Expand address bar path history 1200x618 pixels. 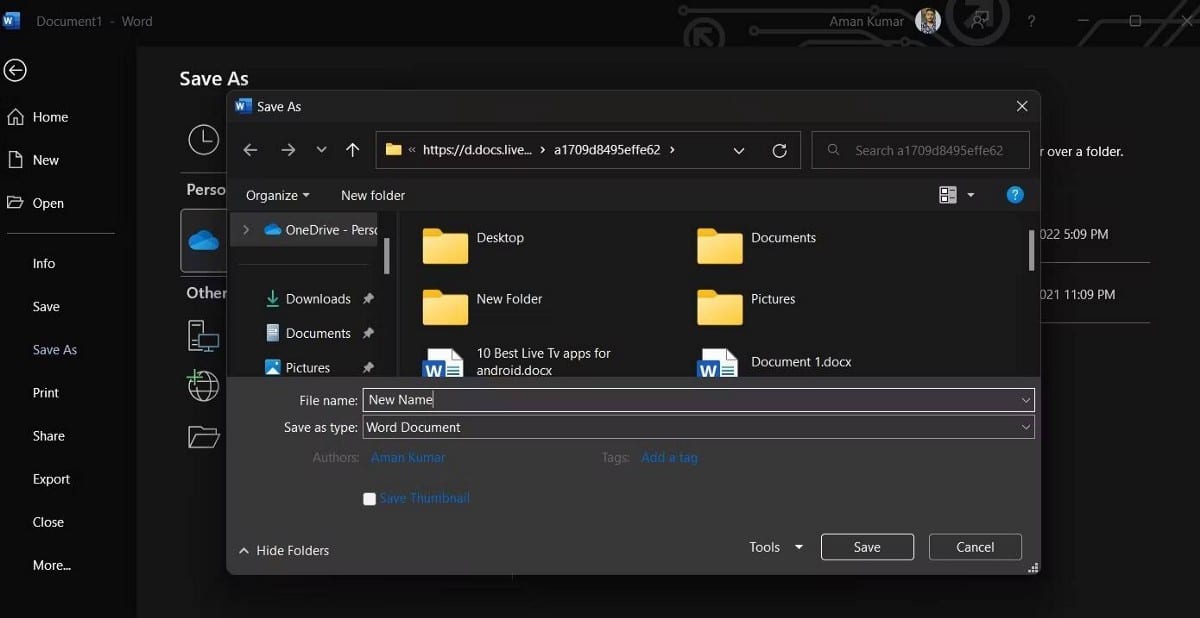(739, 151)
